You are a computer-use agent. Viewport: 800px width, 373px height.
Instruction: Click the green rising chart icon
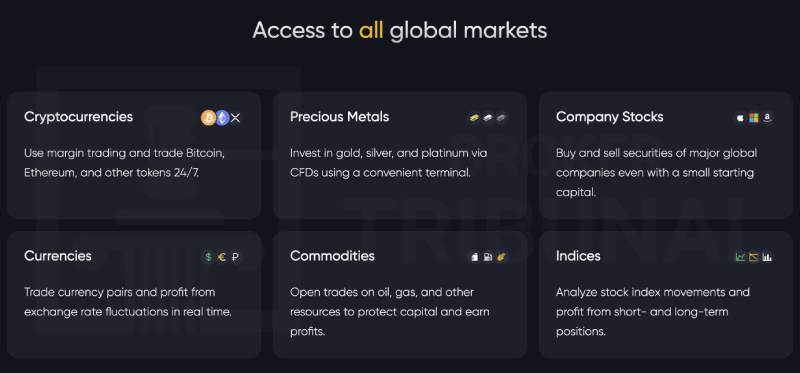pos(740,257)
